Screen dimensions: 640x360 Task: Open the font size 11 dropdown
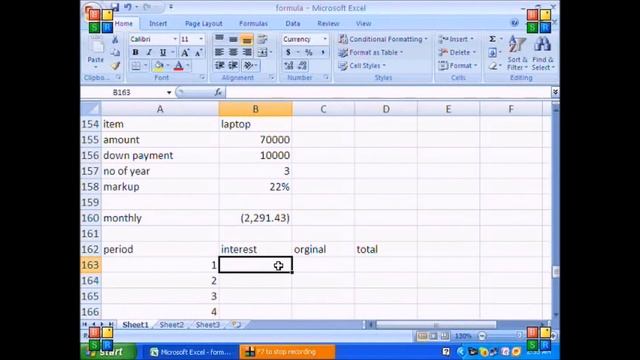[201, 39]
